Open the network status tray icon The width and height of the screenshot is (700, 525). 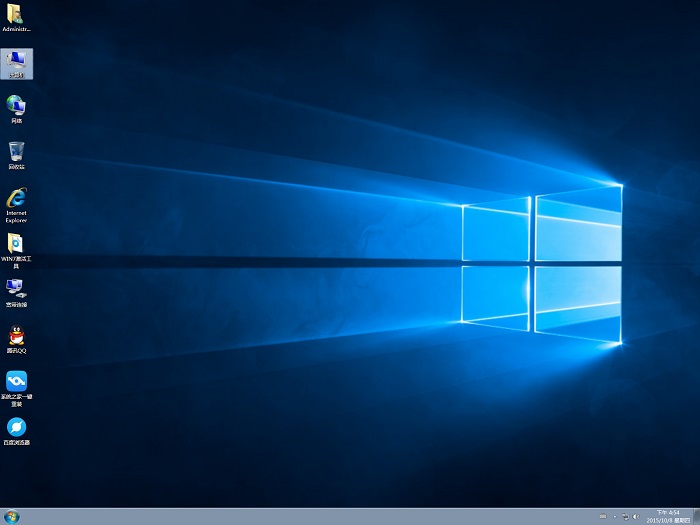click(x=625, y=517)
